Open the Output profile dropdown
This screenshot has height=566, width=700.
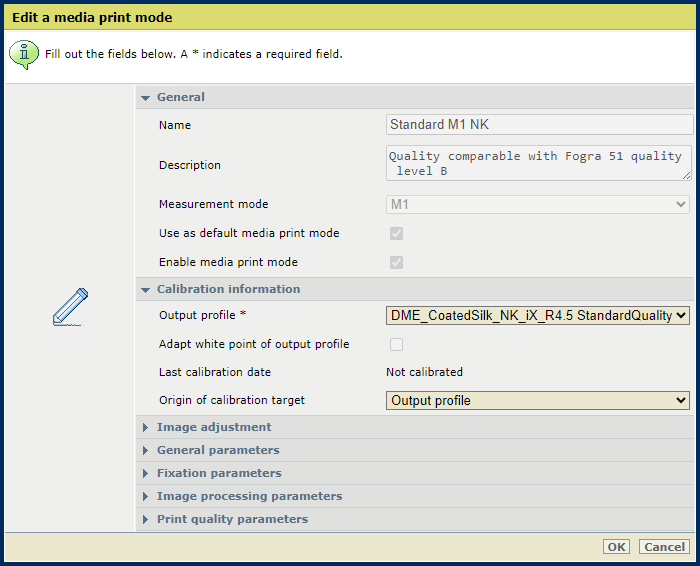pos(538,316)
